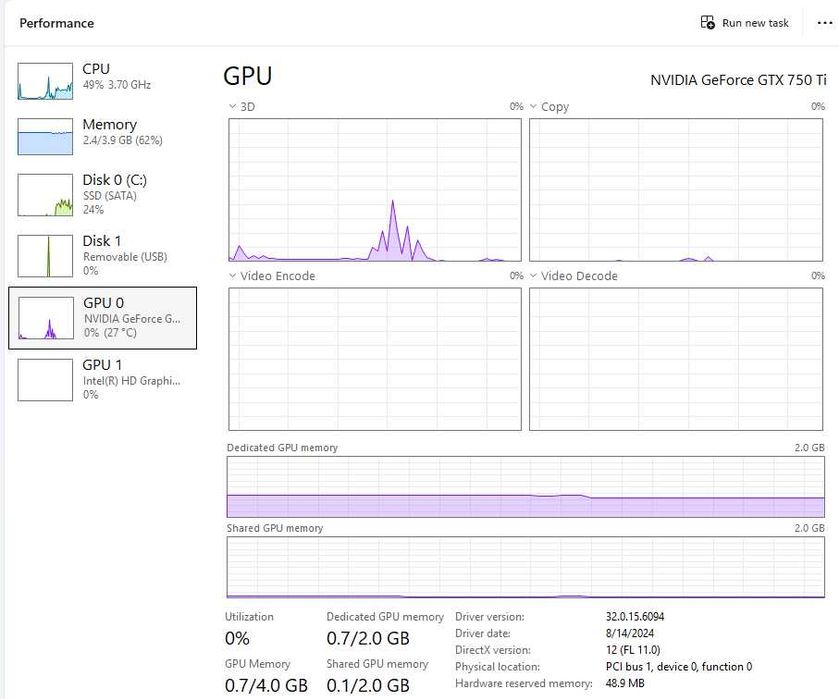Open Disk 1 Removable USB view

tap(103, 255)
